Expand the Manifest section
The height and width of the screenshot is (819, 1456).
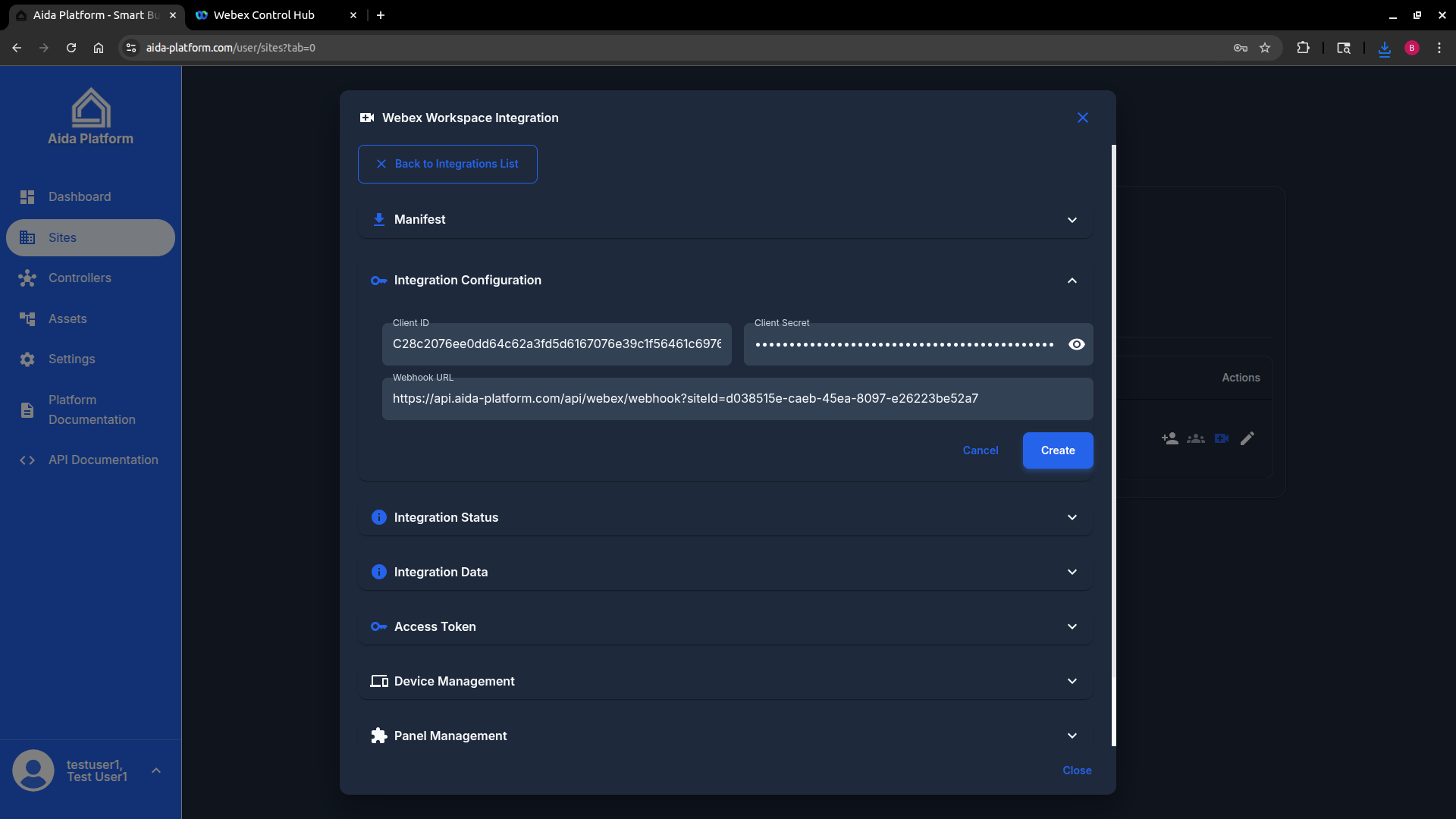pyautogui.click(x=725, y=219)
